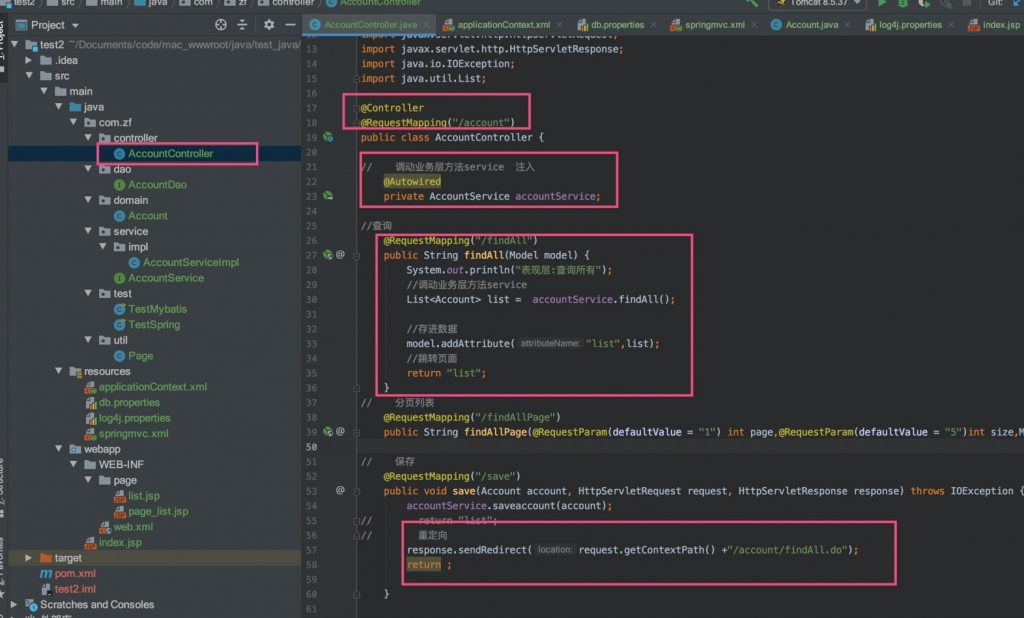1024x618 pixels.
Task: Open Project panel settings gear
Action: [x=267, y=25]
